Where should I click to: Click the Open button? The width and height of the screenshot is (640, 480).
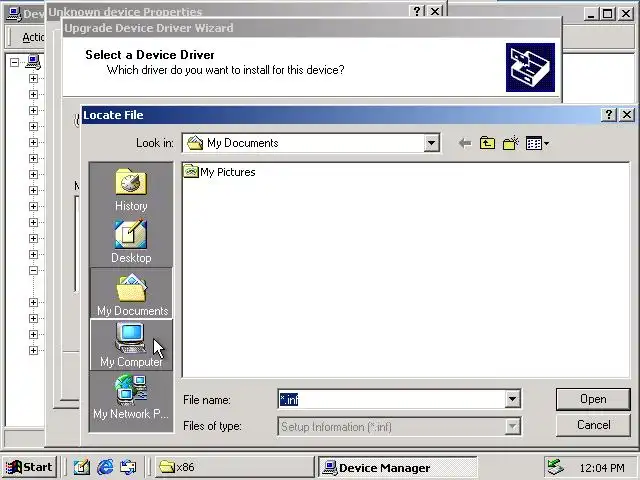coord(593,399)
